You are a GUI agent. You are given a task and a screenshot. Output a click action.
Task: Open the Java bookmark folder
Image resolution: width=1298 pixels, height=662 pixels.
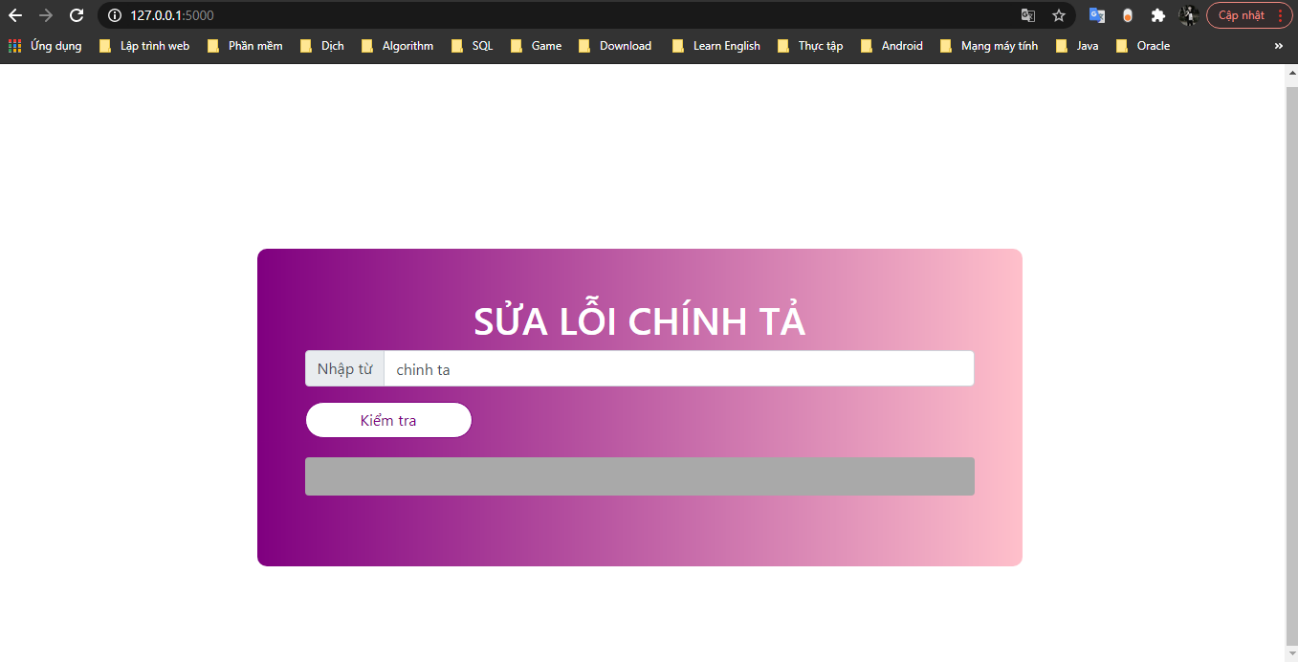pyautogui.click(x=1076, y=46)
